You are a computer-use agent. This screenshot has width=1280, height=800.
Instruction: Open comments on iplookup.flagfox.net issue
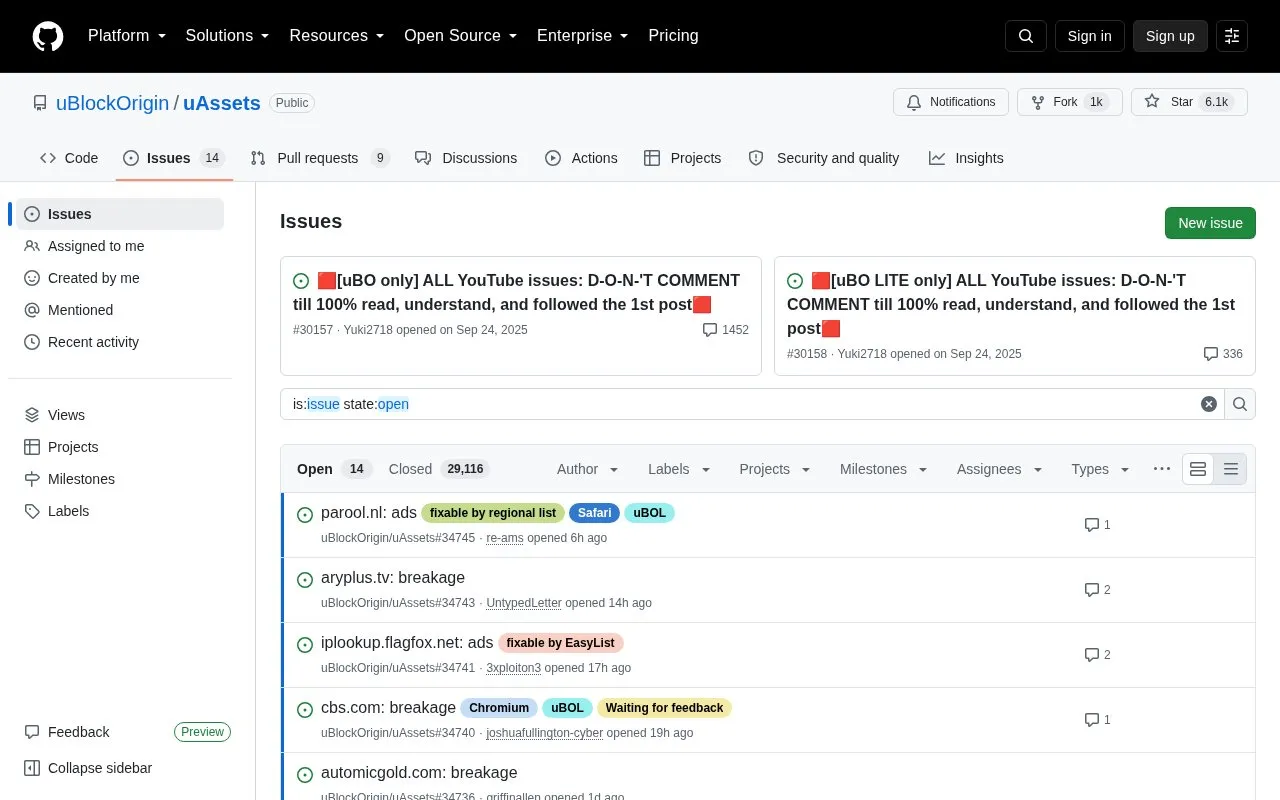tap(1098, 655)
